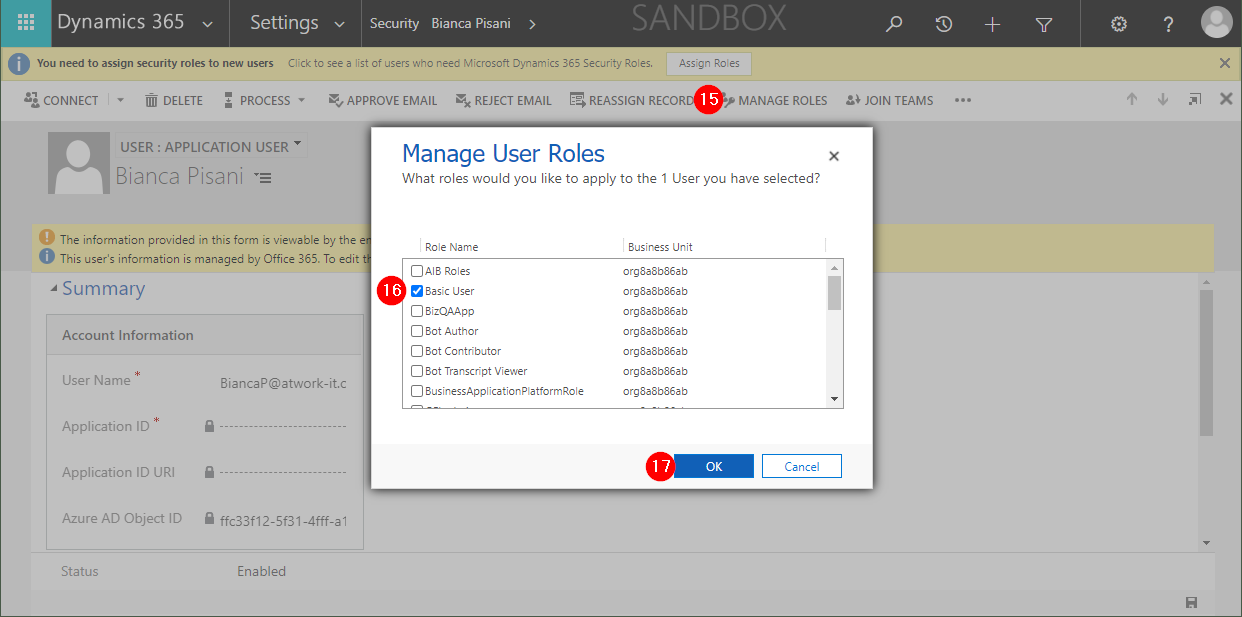Open the app launcher waffle icon
This screenshot has width=1242, height=617.
pos(26,23)
